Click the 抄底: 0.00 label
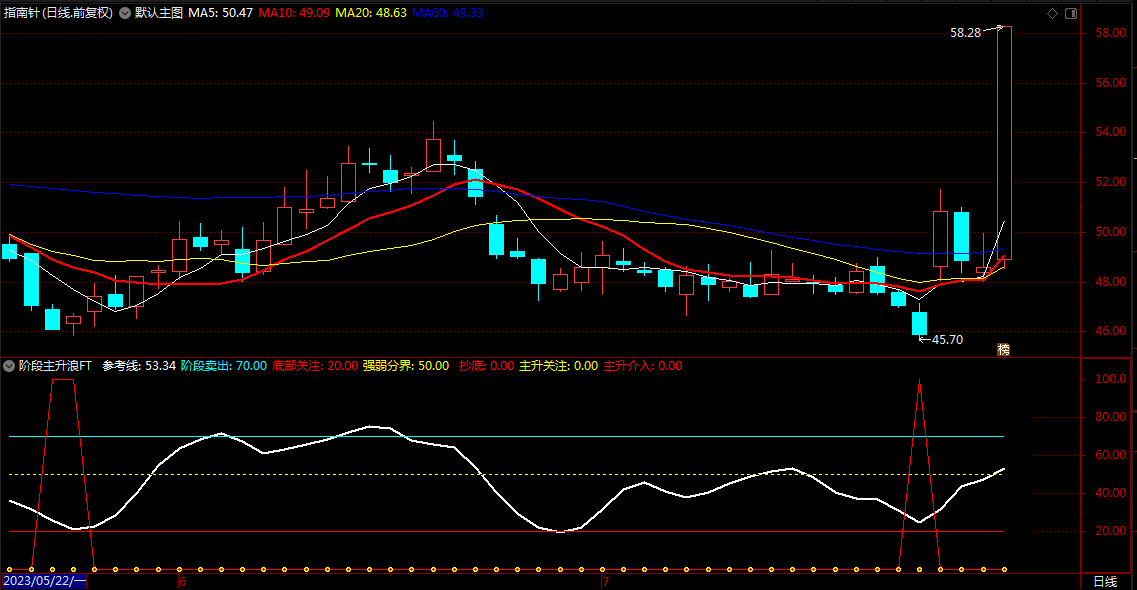 [x=486, y=366]
